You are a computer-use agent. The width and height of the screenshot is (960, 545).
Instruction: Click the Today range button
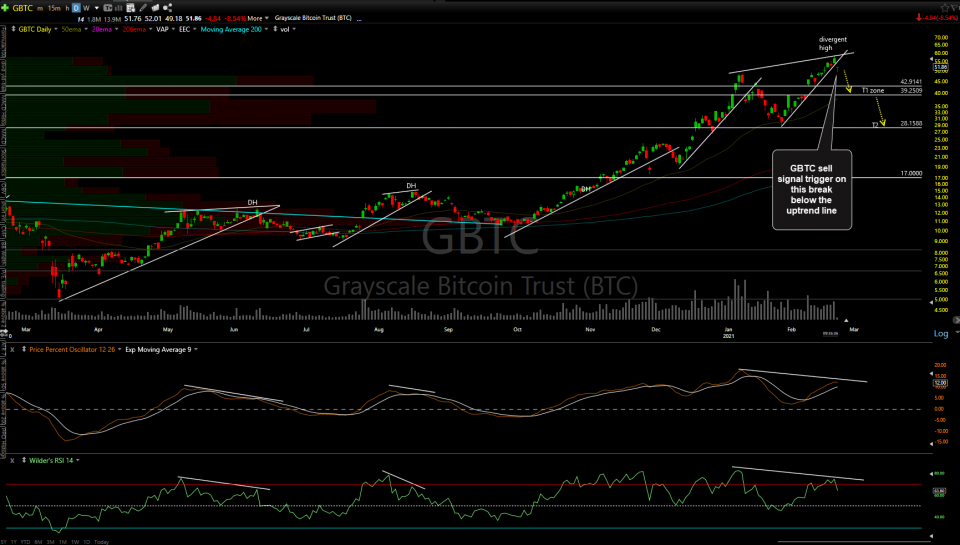tap(102, 541)
